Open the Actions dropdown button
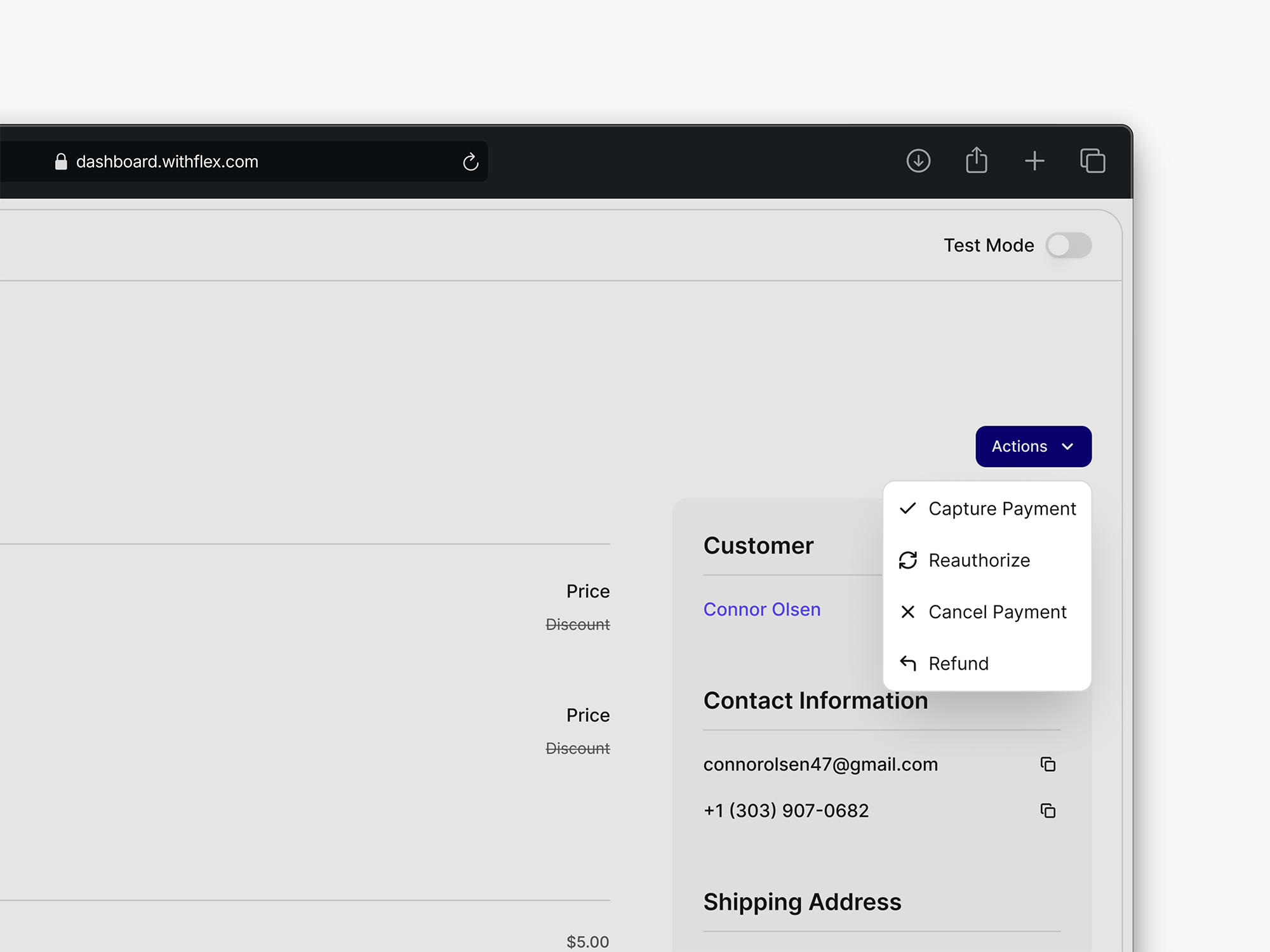 [1033, 446]
